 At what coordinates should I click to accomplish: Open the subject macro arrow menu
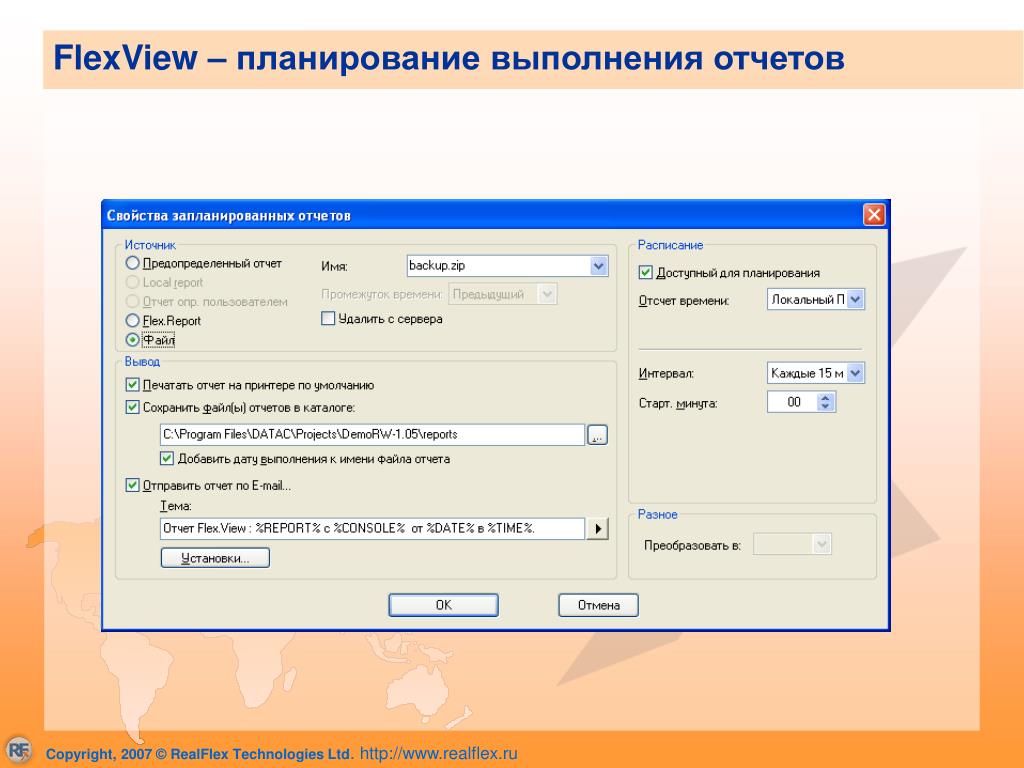click(598, 528)
